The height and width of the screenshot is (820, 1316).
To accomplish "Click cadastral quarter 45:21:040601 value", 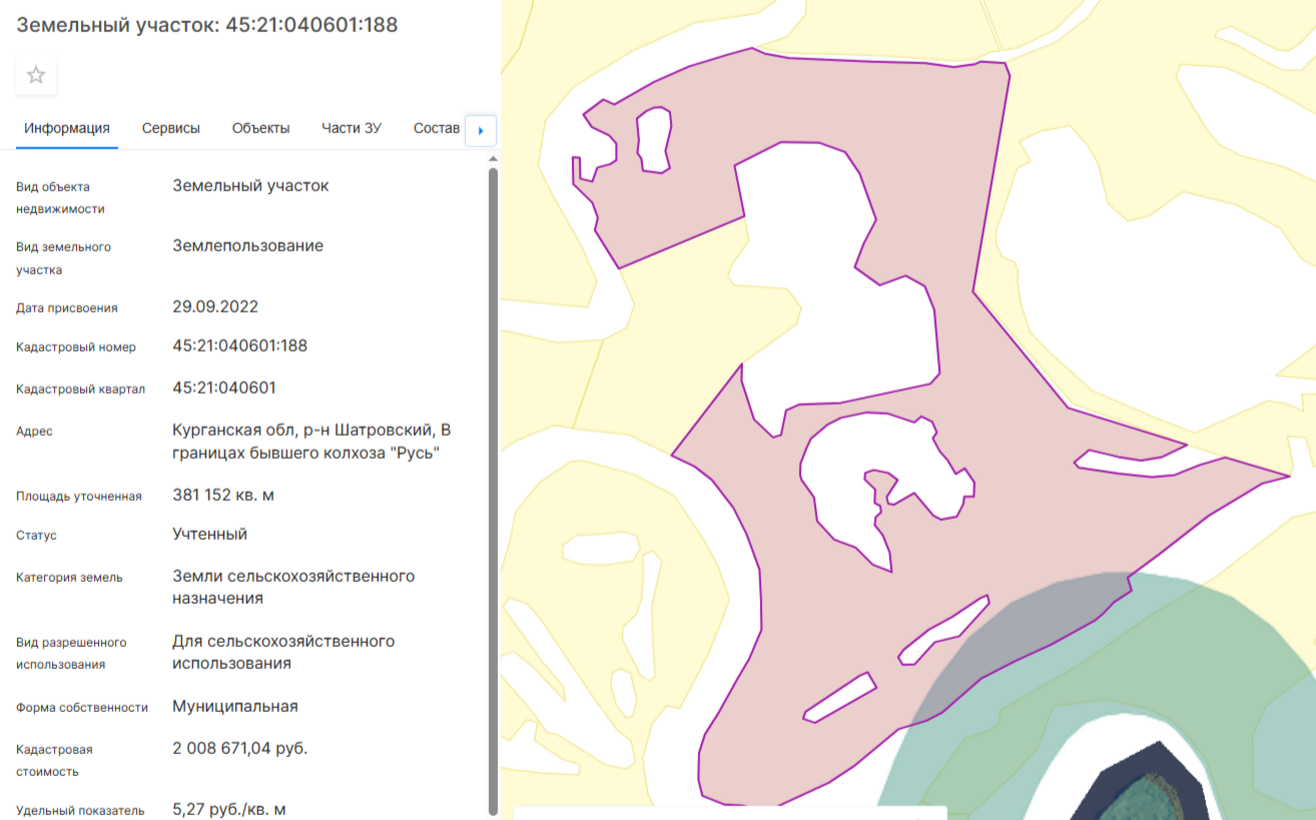I will point(224,388).
